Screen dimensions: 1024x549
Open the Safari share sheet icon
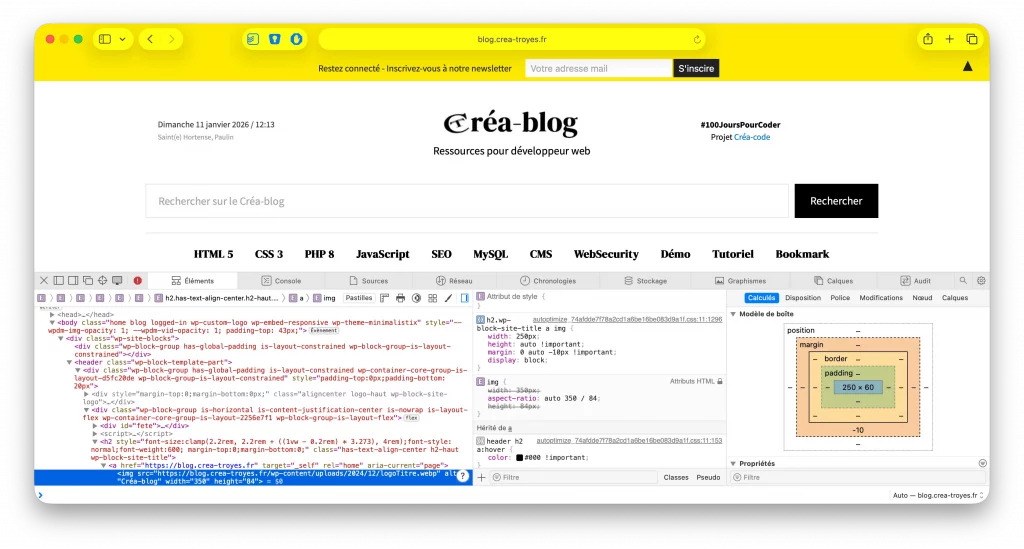928,39
